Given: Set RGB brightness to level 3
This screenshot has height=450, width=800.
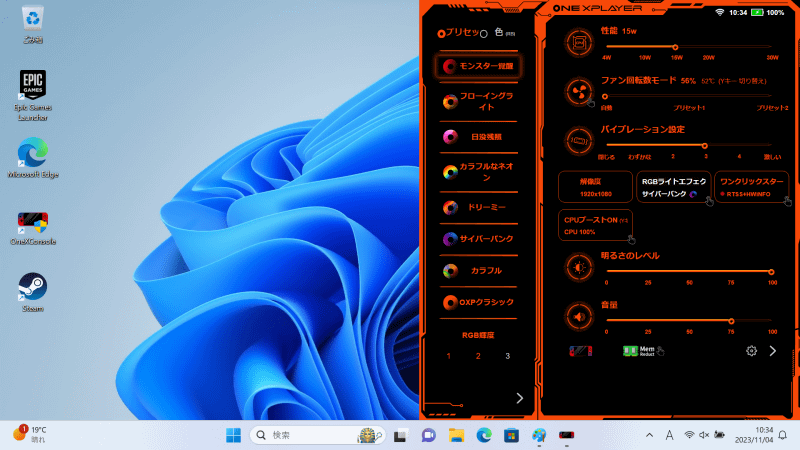Looking at the screenshot, I should 508,356.
